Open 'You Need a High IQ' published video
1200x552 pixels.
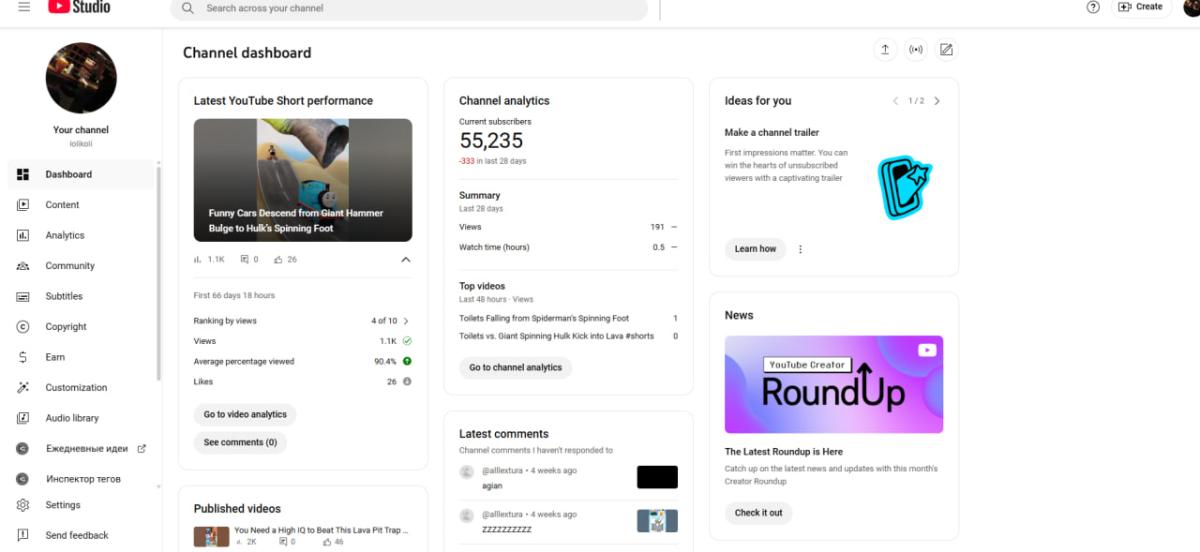click(x=320, y=530)
